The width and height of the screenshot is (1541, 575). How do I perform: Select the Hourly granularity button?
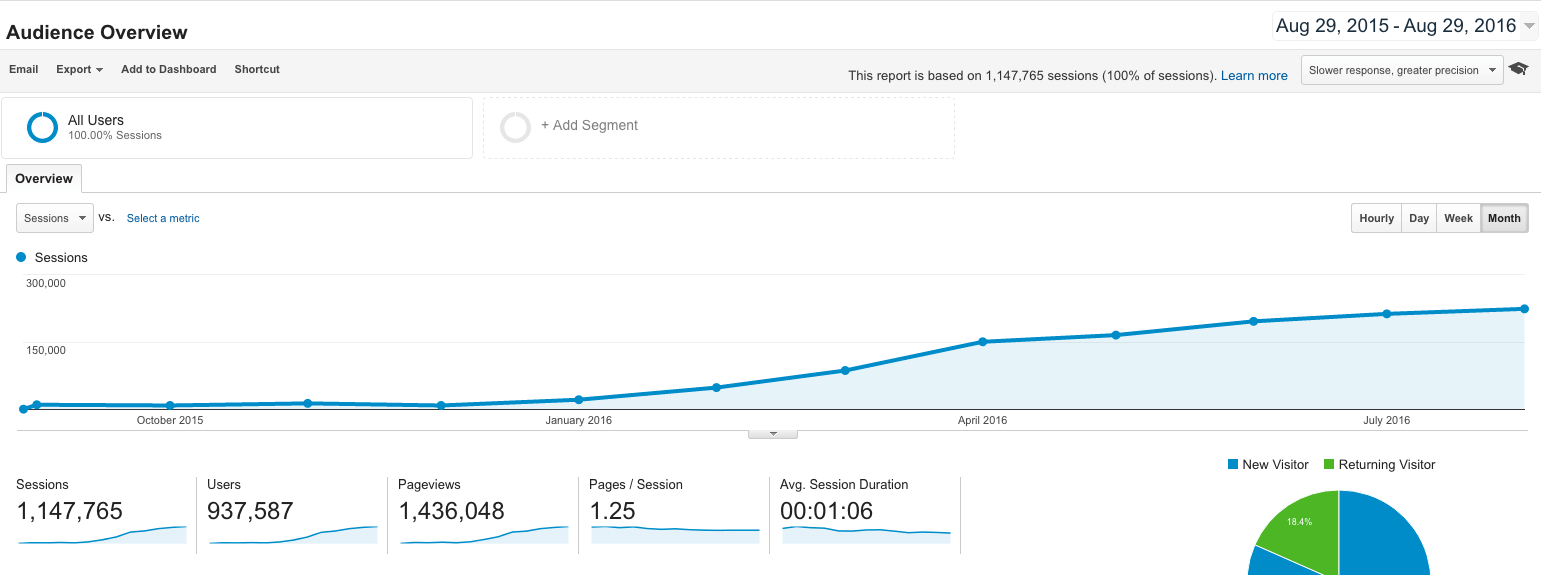[1376, 218]
